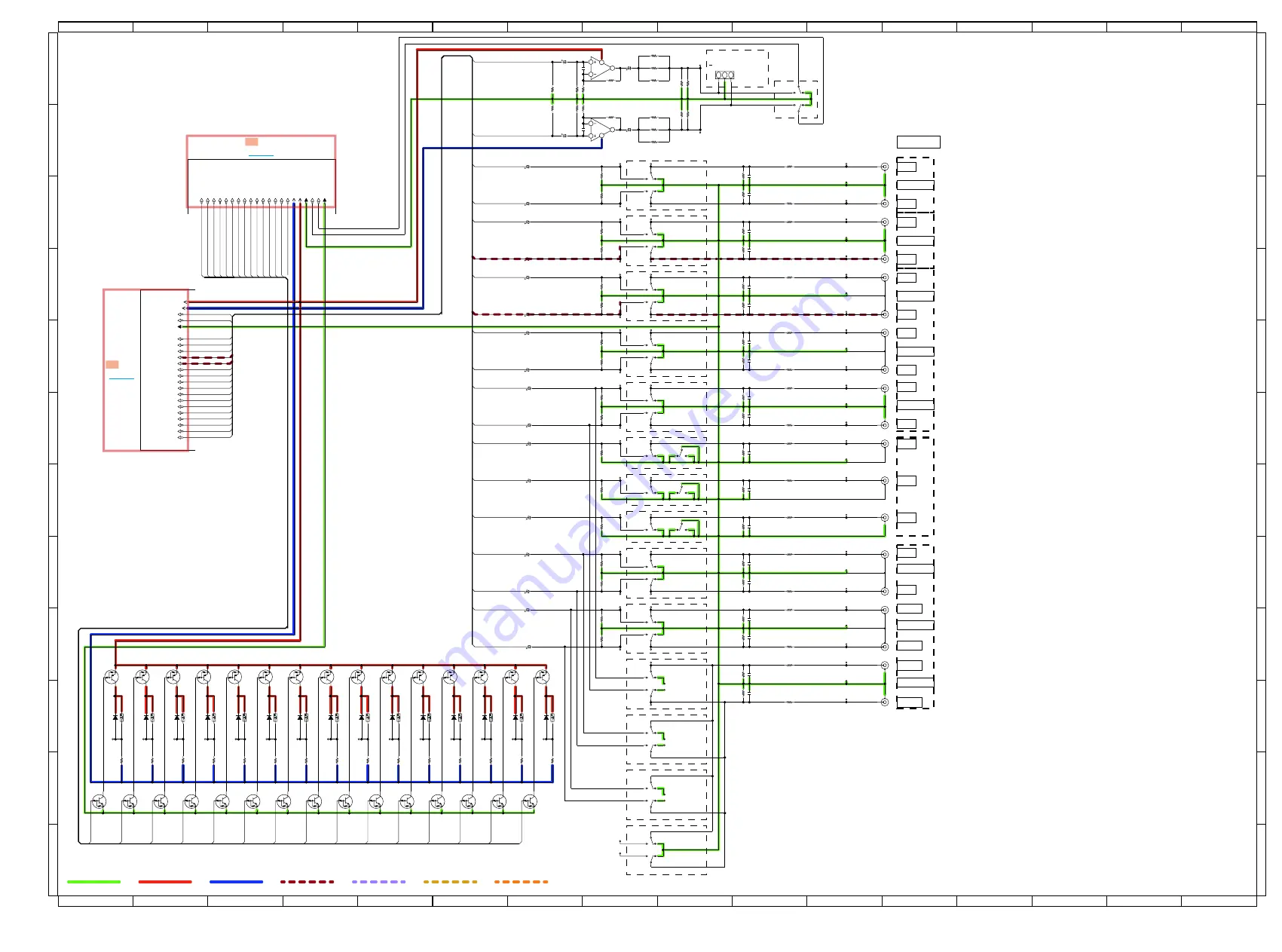The image size is (1282, 952).
Task: Click the solid blue legend line
Action: (x=236, y=881)
